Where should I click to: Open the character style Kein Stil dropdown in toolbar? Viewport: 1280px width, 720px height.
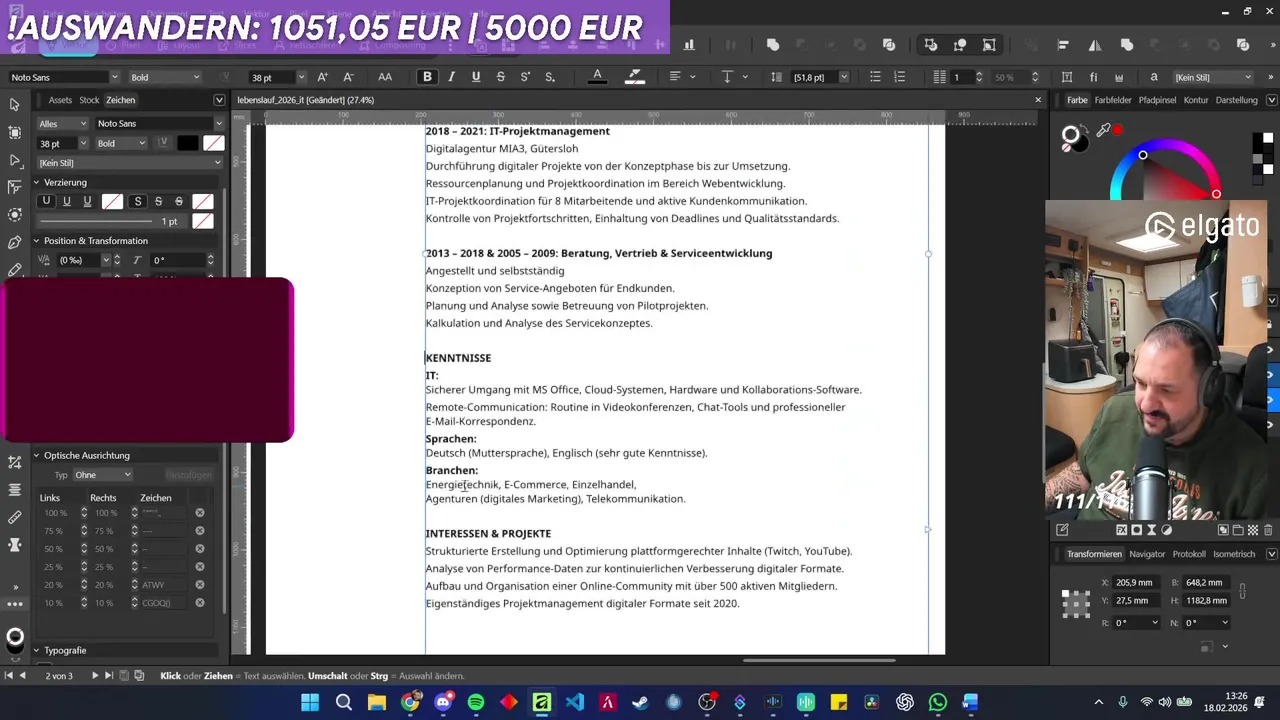(x=1212, y=77)
